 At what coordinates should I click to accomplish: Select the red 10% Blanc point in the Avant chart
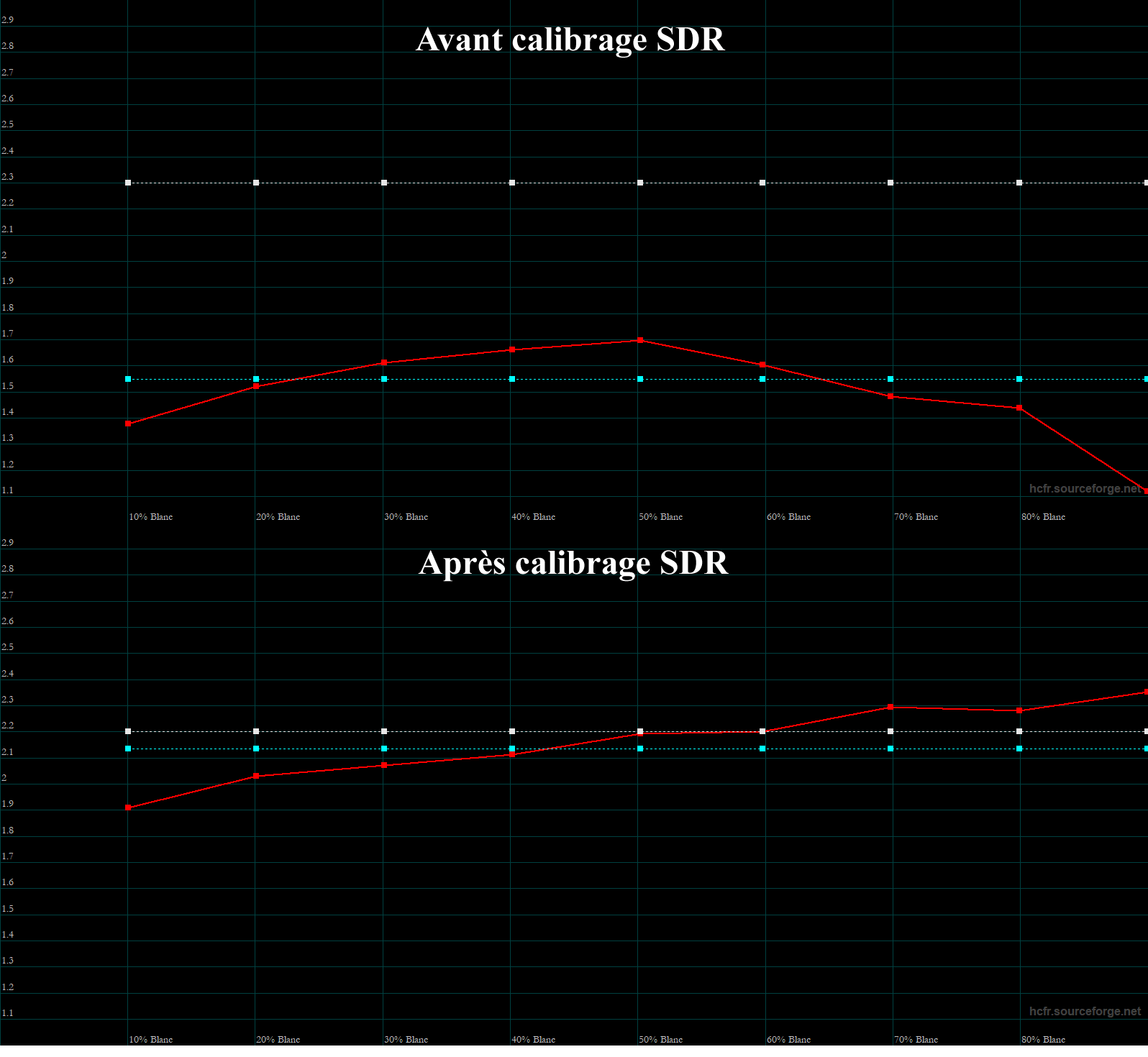pyautogui.click(x=128, y=424)
